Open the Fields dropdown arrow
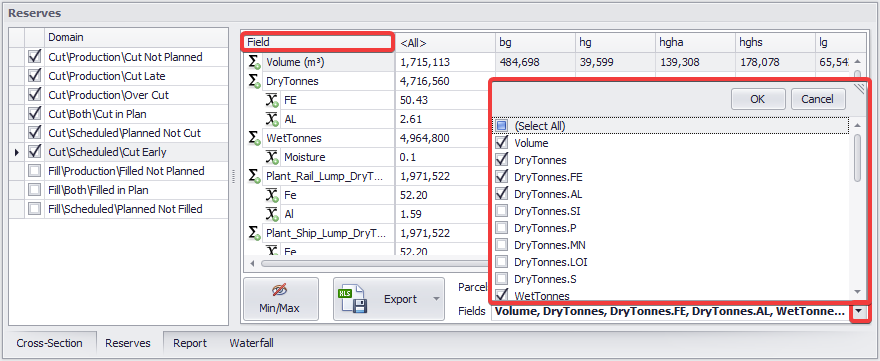 [859, 311]
